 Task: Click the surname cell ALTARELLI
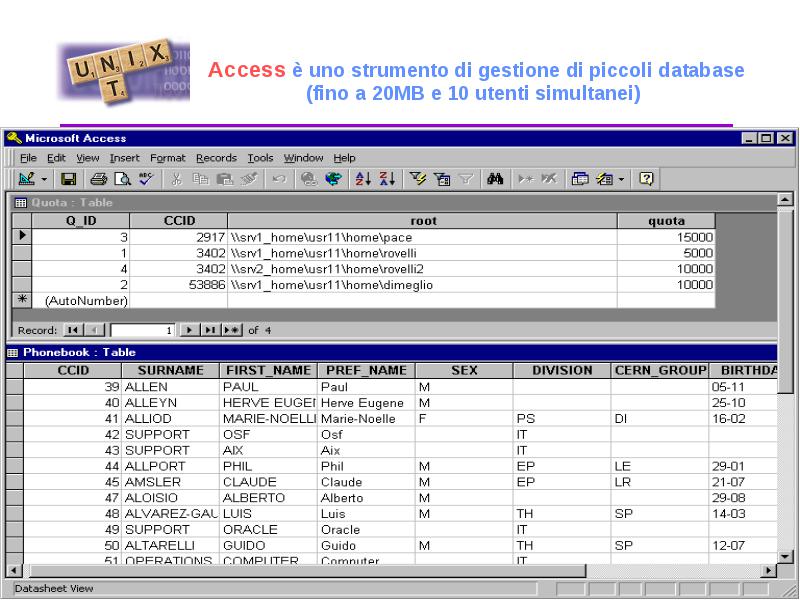[170, 546]
